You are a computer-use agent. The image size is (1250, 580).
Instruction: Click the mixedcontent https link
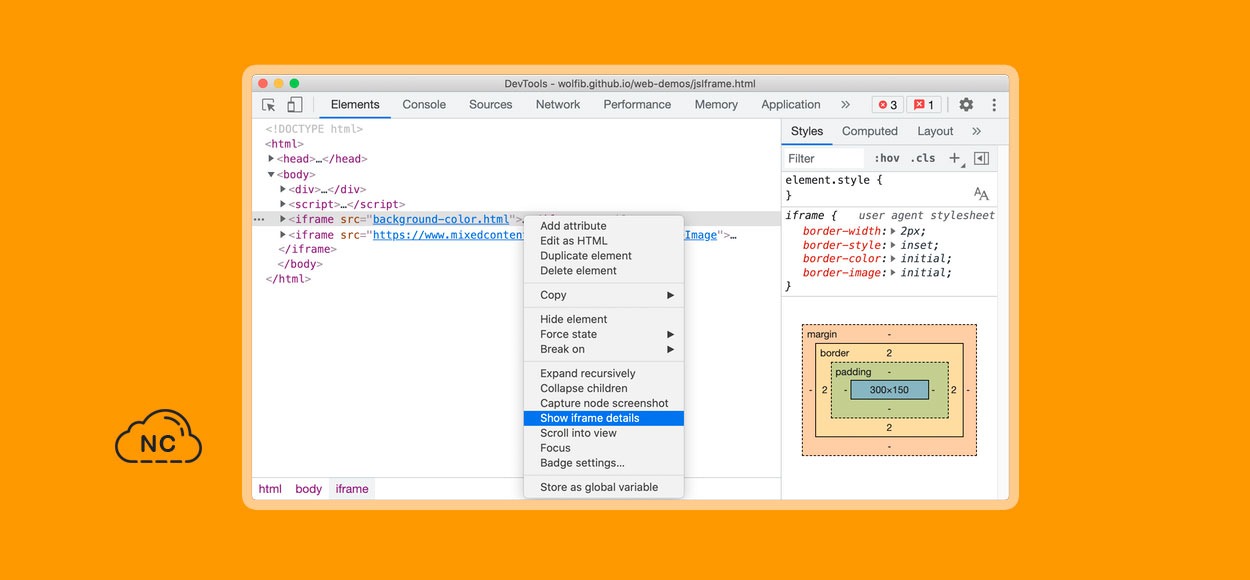(448, 235)
